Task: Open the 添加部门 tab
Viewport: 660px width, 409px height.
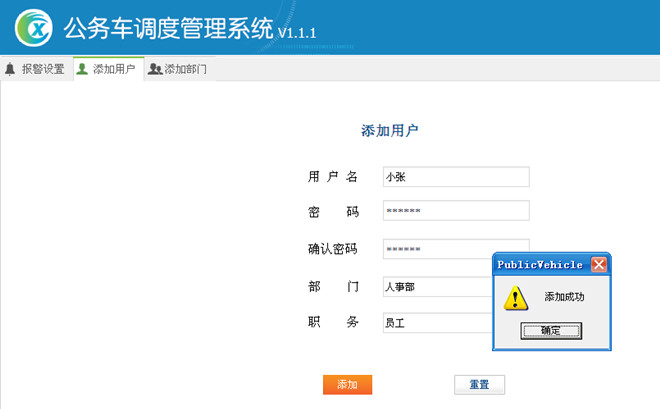Action: pyautogui.click(x=186, y=70)
